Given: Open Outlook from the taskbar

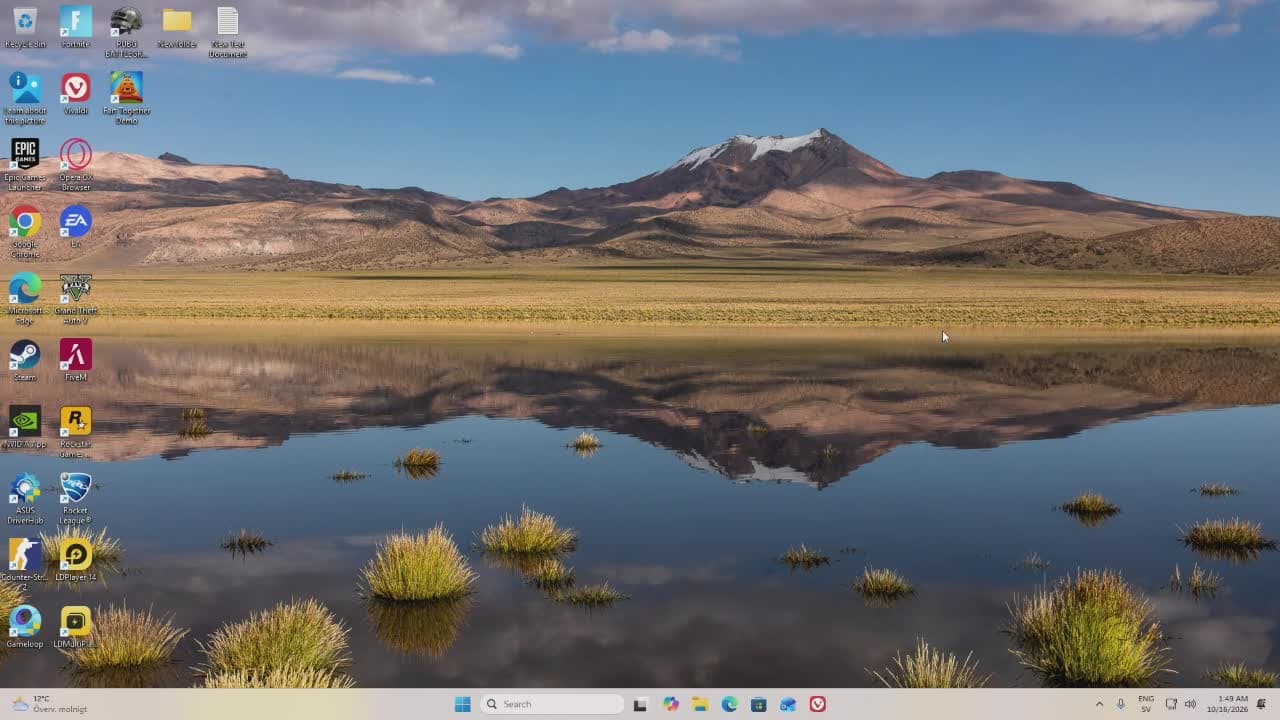Looking at the screenshot, I should 788,704.
